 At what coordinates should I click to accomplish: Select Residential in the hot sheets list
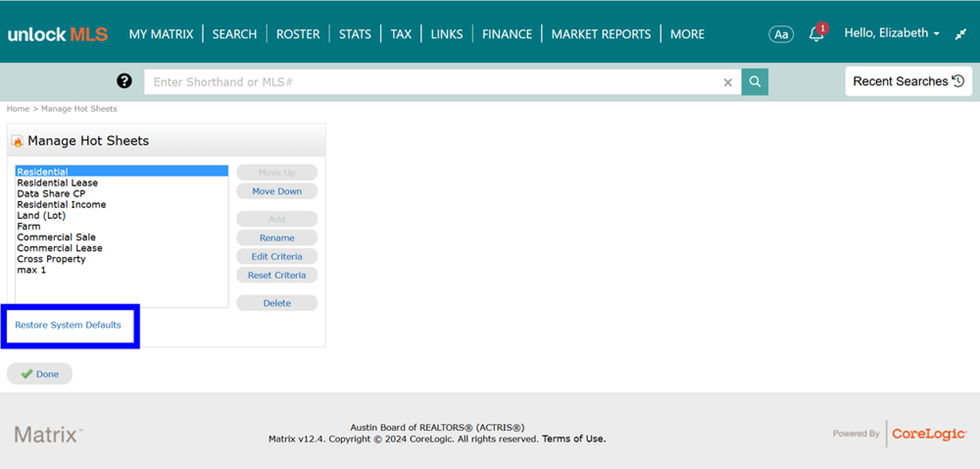[122, 171]
